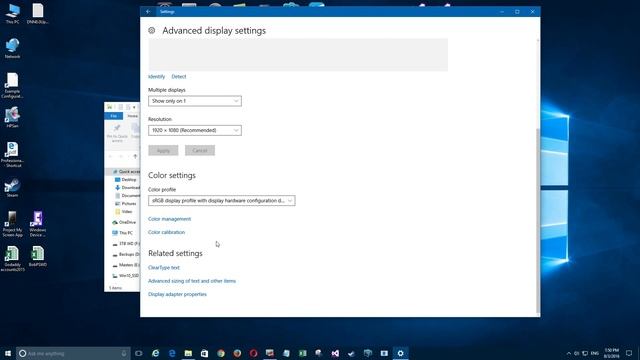Click the Ask me anything search box
640x360 pixels.
point(73,353)
